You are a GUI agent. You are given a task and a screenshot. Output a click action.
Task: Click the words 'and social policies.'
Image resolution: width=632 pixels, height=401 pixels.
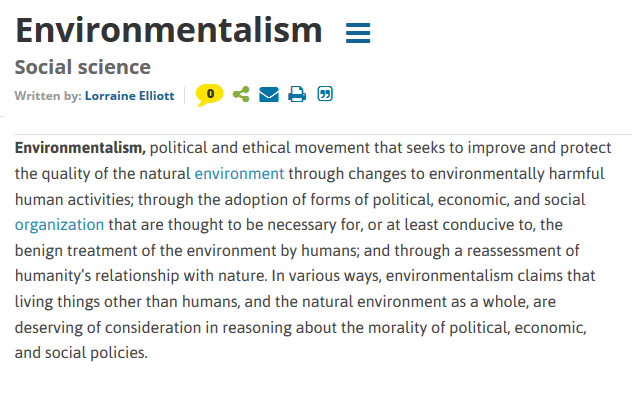[81, 353]
